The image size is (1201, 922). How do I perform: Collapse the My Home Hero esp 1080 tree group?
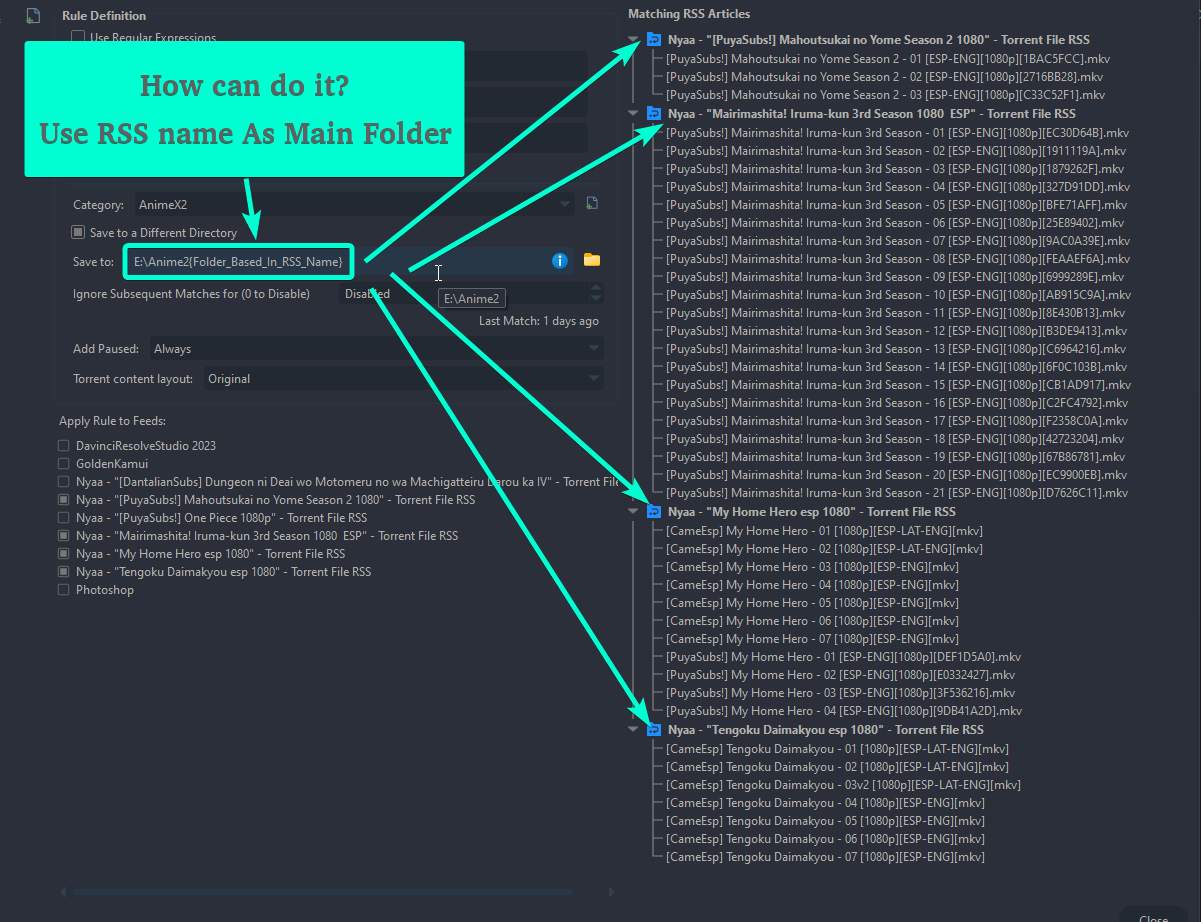(x=633, y=512)
